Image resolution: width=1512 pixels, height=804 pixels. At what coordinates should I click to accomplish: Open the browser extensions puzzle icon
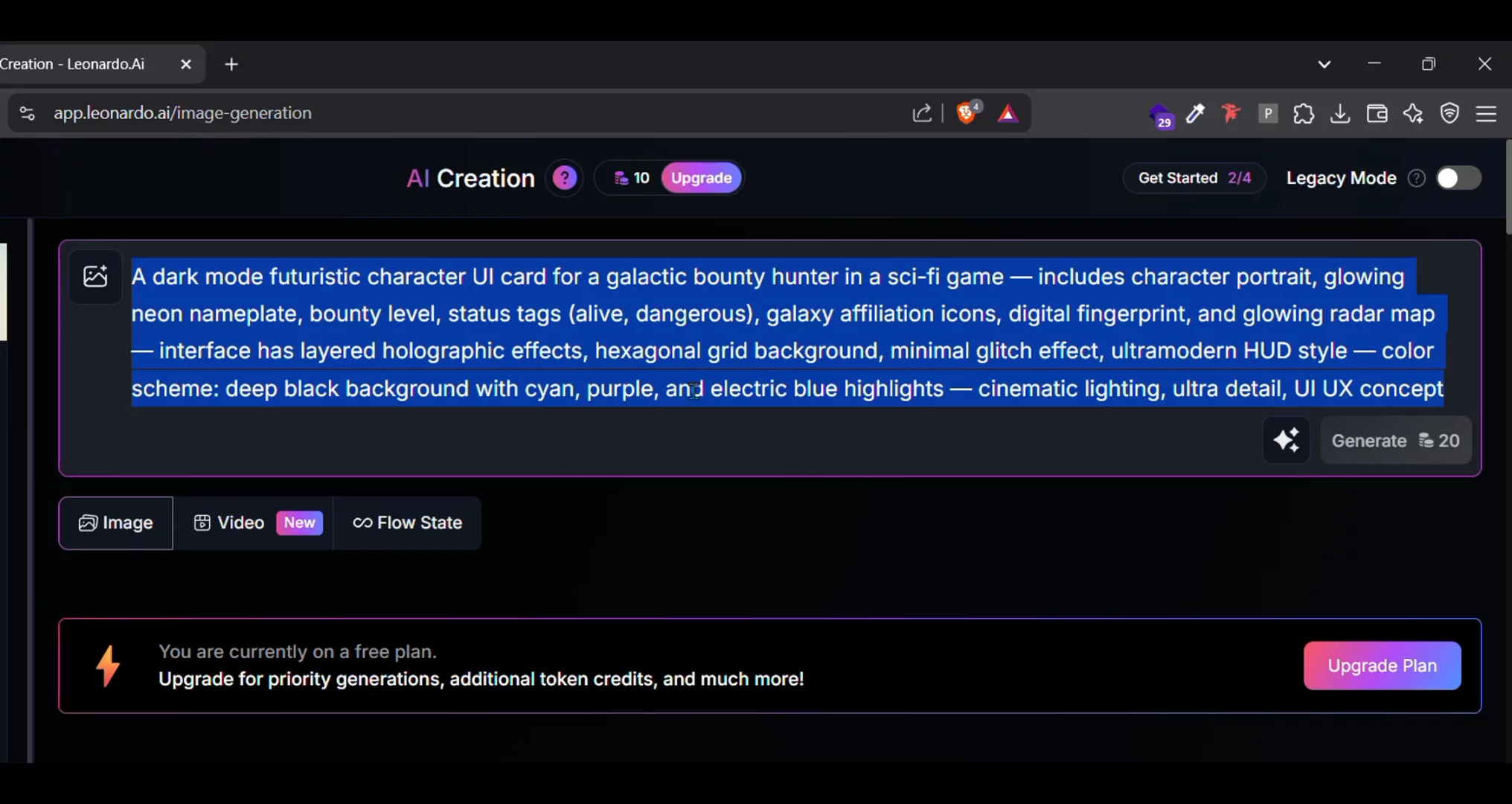[x=1304, y=113]
